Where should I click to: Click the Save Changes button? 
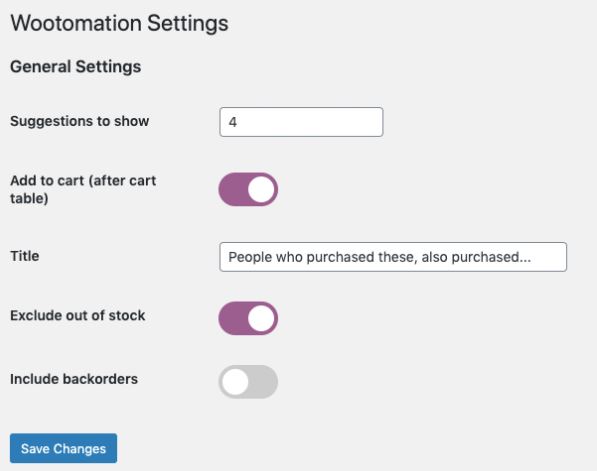64,448
